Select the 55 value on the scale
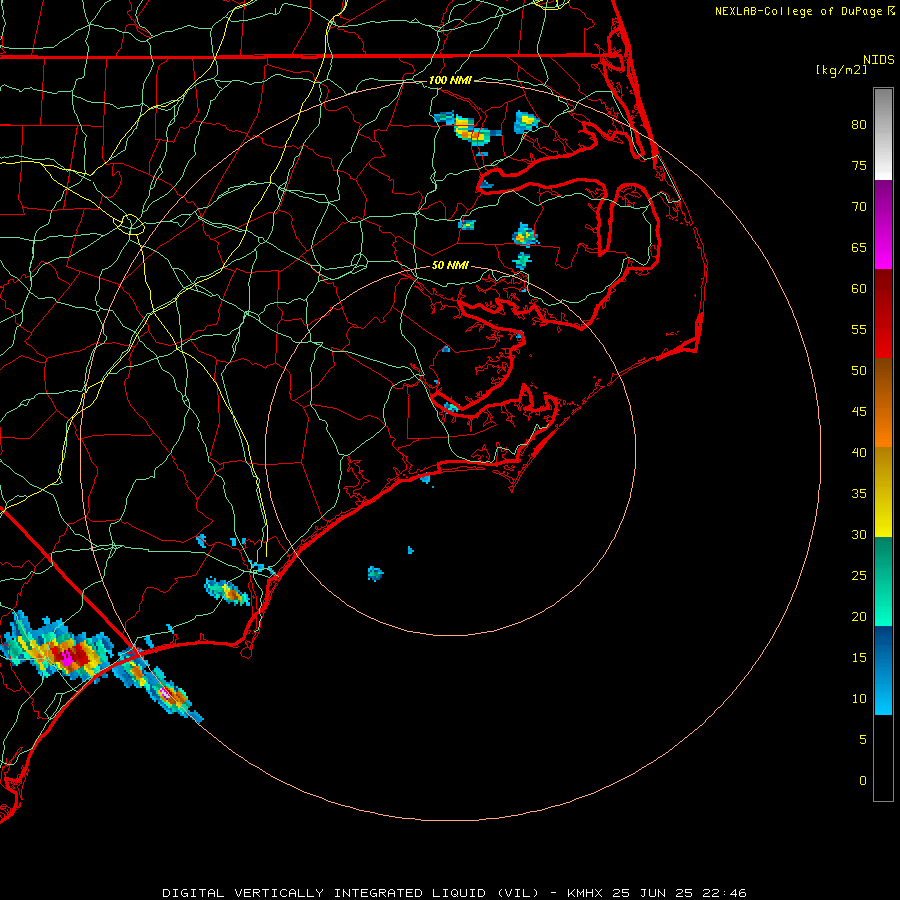Screen dimensions: 900x900 click(859, 329)
